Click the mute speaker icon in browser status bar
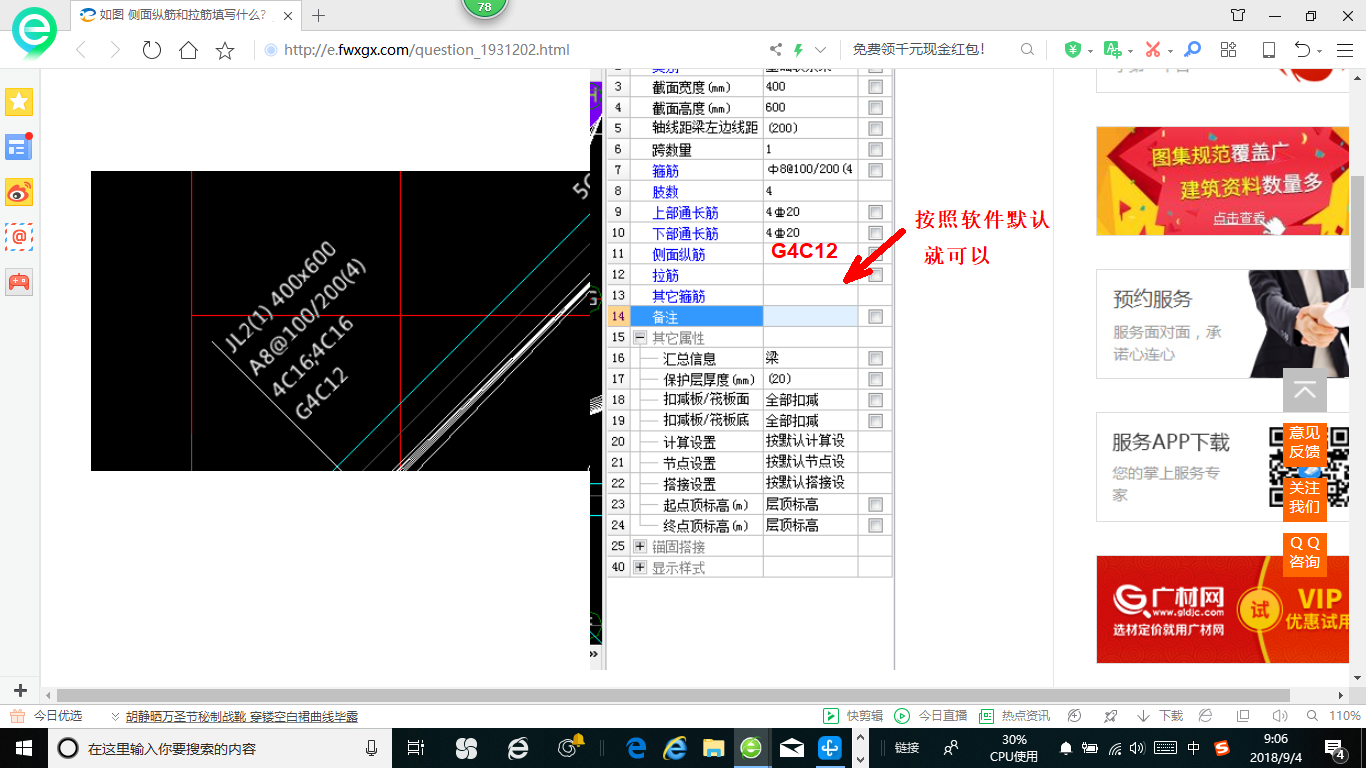Viewport: 1366px width, 768px height. coord(1279,716)
